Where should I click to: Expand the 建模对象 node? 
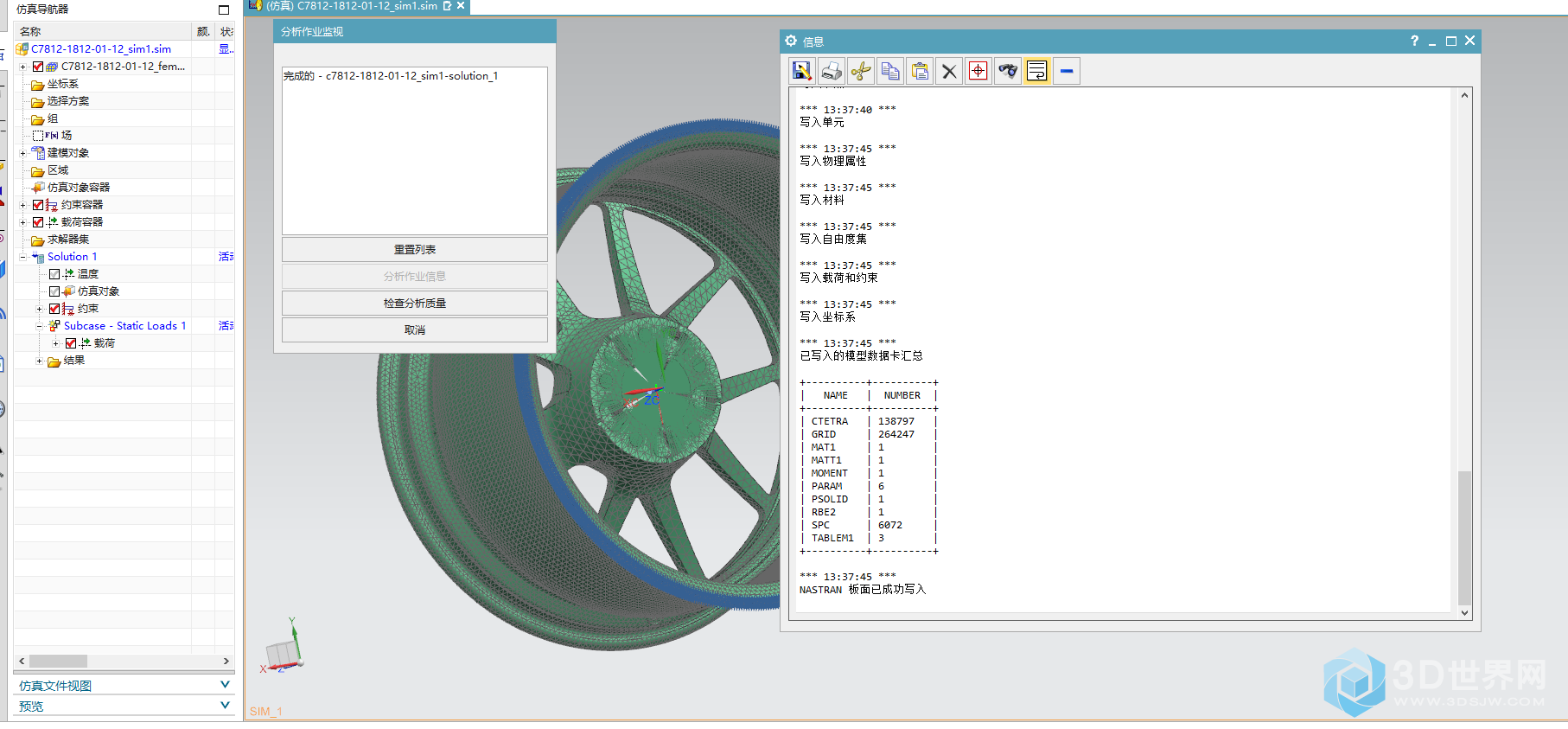[23, 153]
